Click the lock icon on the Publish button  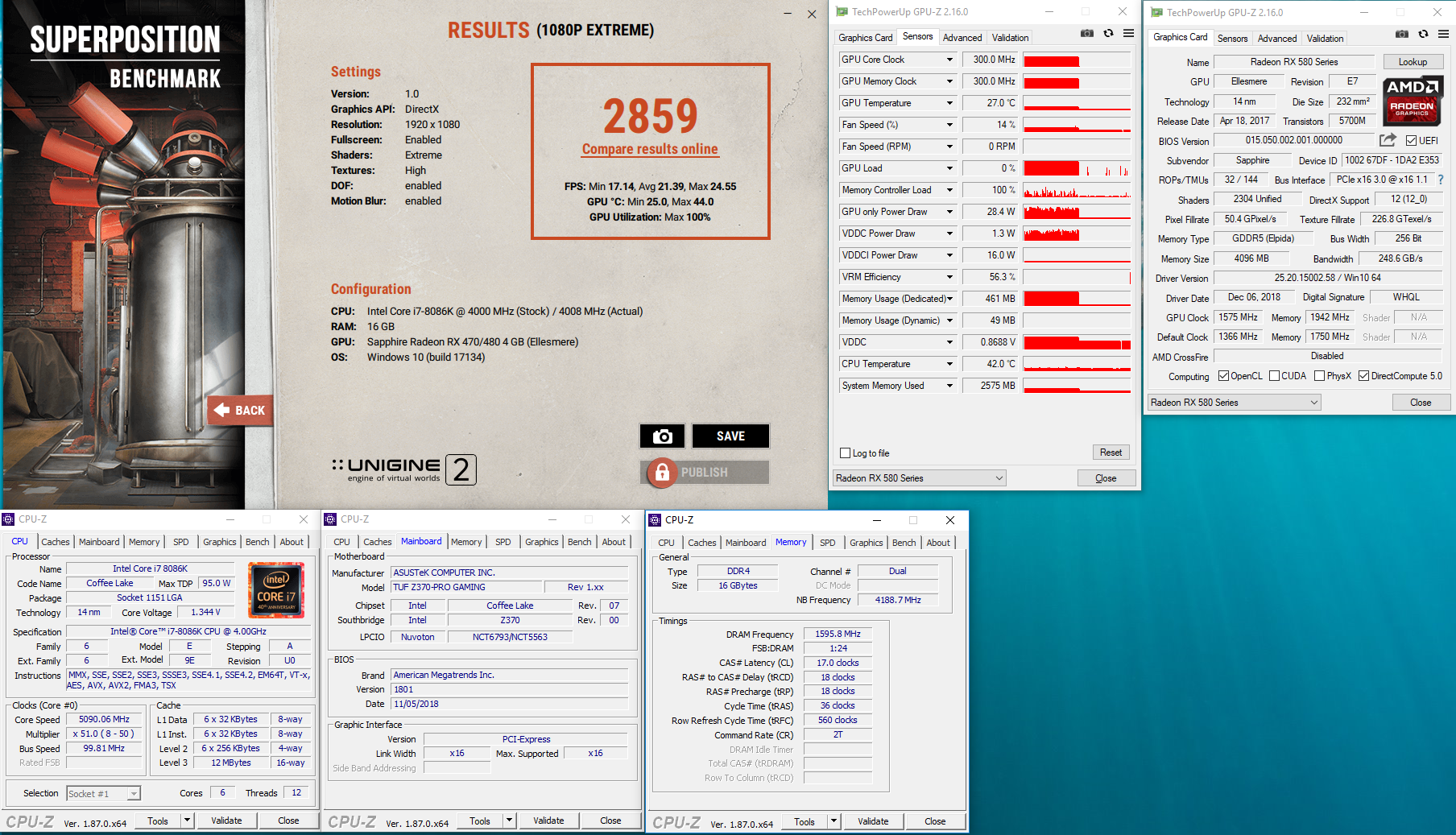662,473
